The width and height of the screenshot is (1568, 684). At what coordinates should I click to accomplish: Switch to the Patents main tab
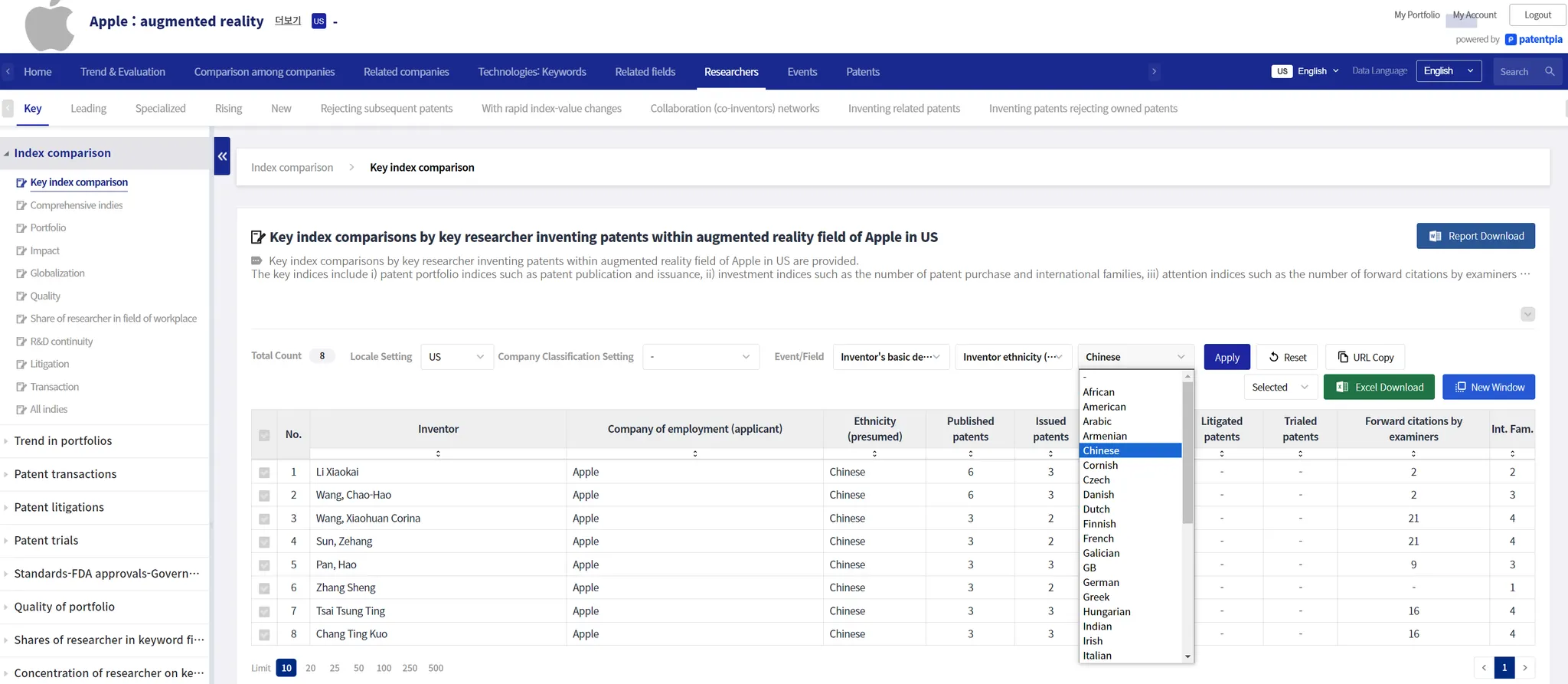(x=862, y=72)
